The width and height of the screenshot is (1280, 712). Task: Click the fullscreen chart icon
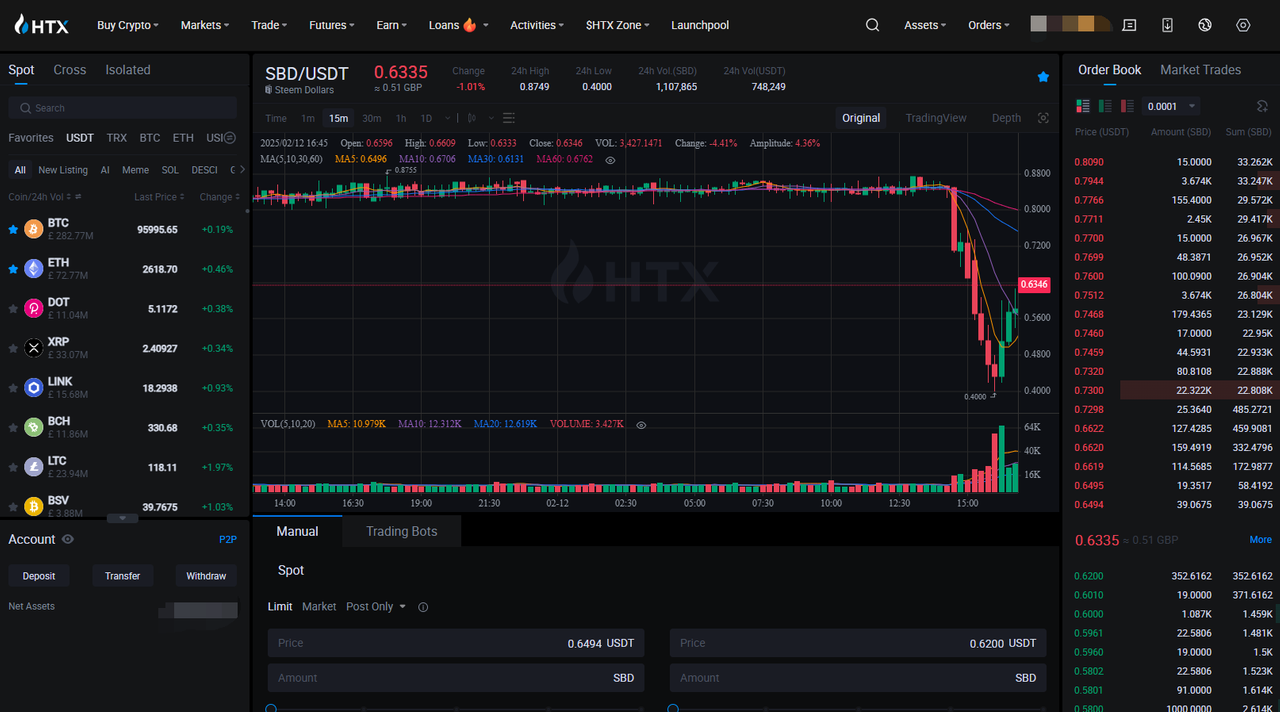(1043, 118)
